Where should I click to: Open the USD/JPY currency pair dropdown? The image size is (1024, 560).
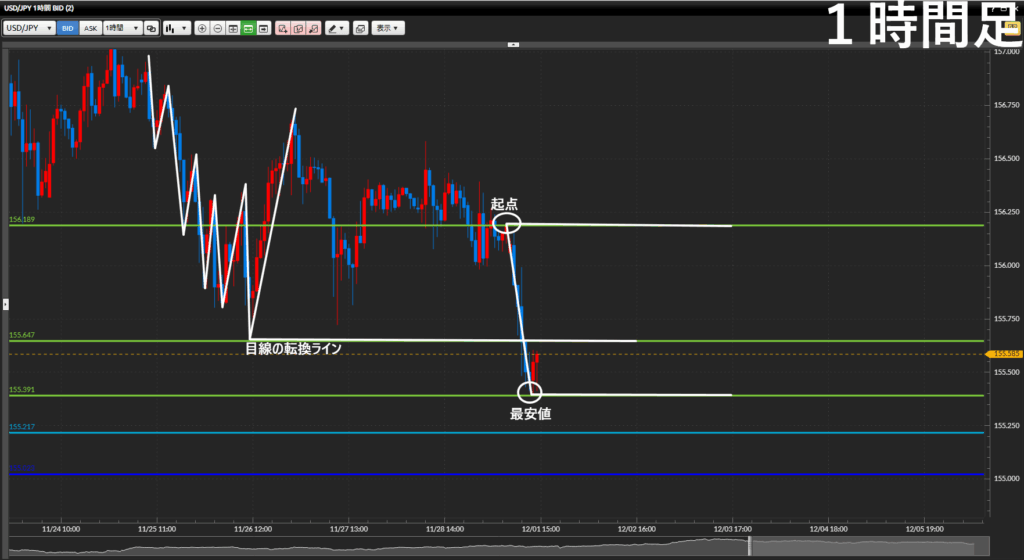point(29,28)
